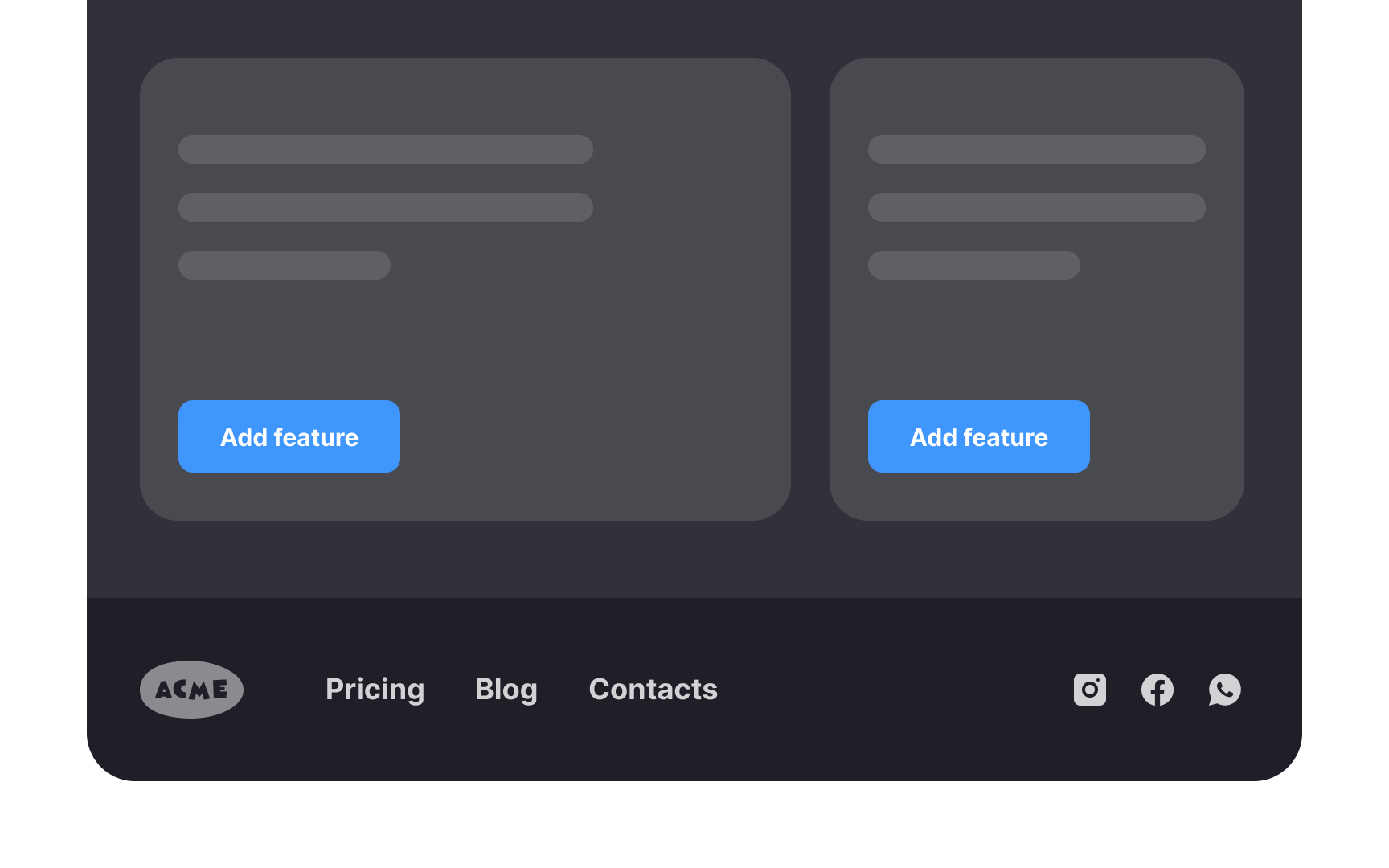Open the Pricing page from the footer
Viewport: 1389px width, 868px height.
pyautogui.click(x=375, y=690)
